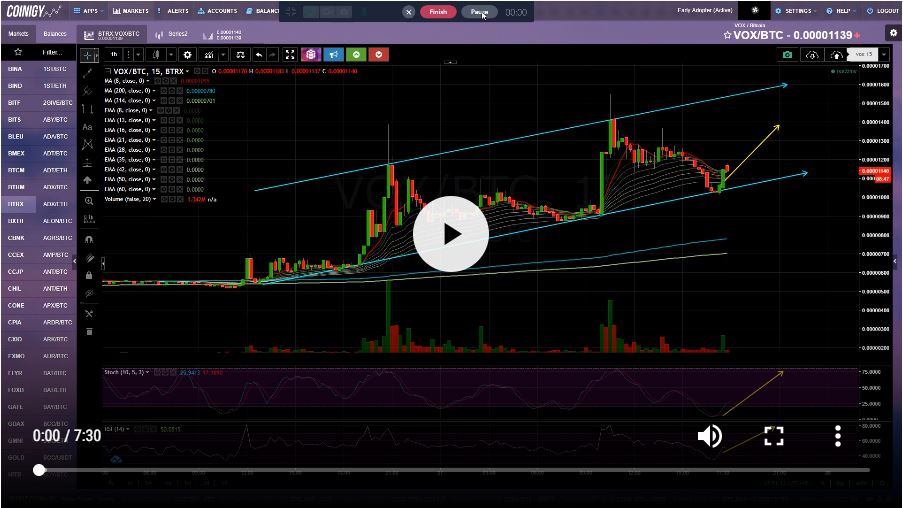Image resolution: width=903 pixels, height=508 pixels.
Task: Mute the video using the speaker icon
Action: pos(710,436)
